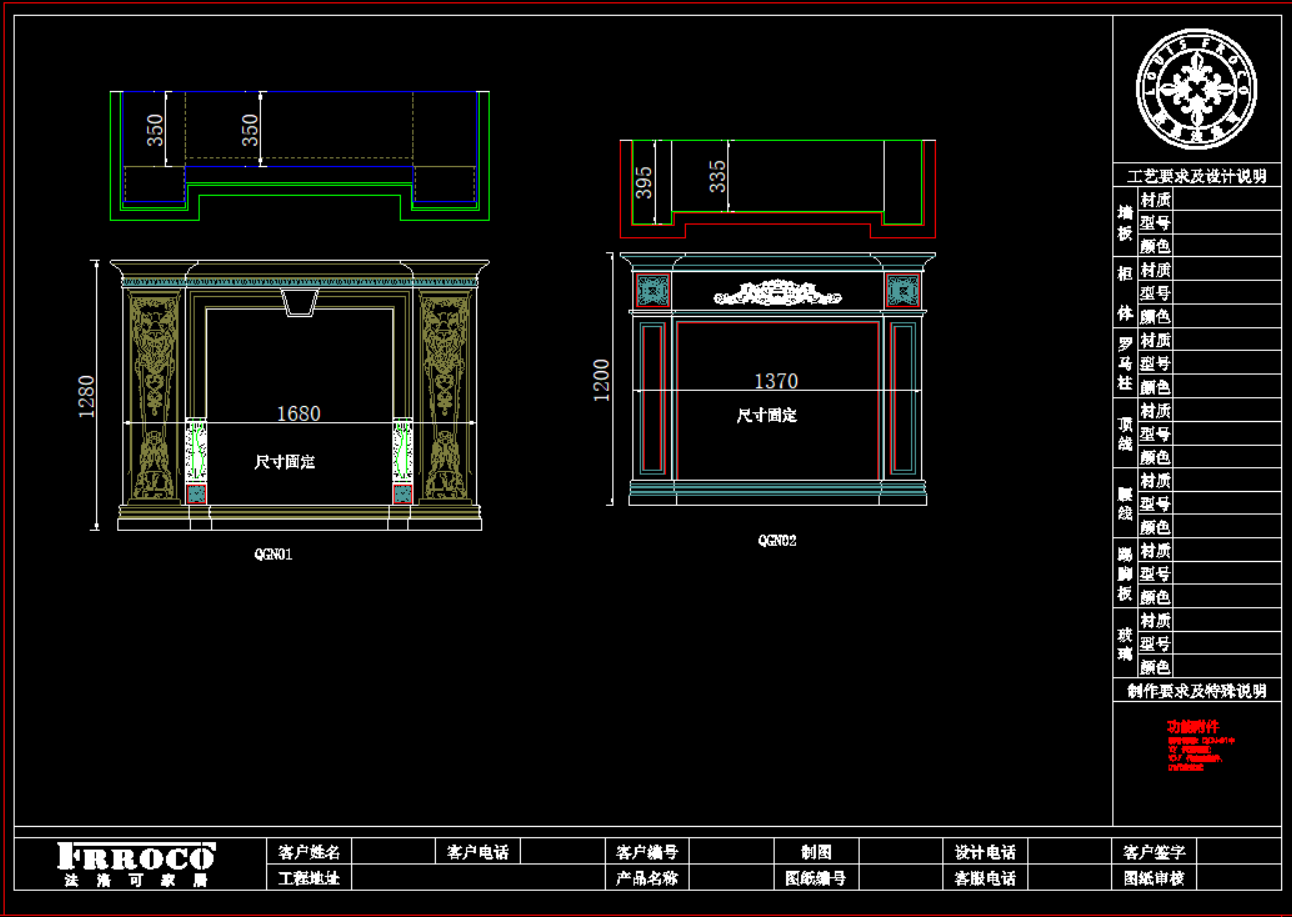Image resolution: width=1292 pixels, height=917 pixels.
Task: Select the 制作要求及特殊说明 header
Action: point(1197,690)
